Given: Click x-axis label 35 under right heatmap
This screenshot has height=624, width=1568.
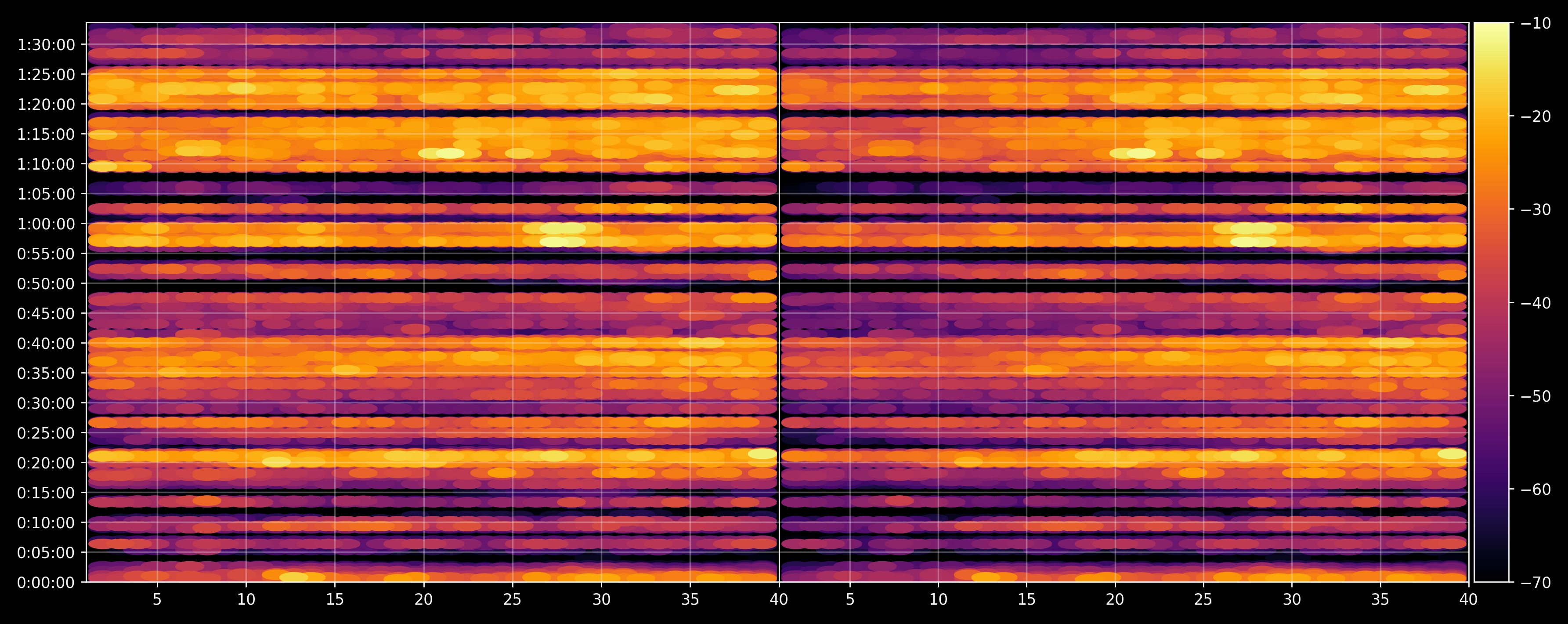Looking at the screenshot, I should 1380,600.
